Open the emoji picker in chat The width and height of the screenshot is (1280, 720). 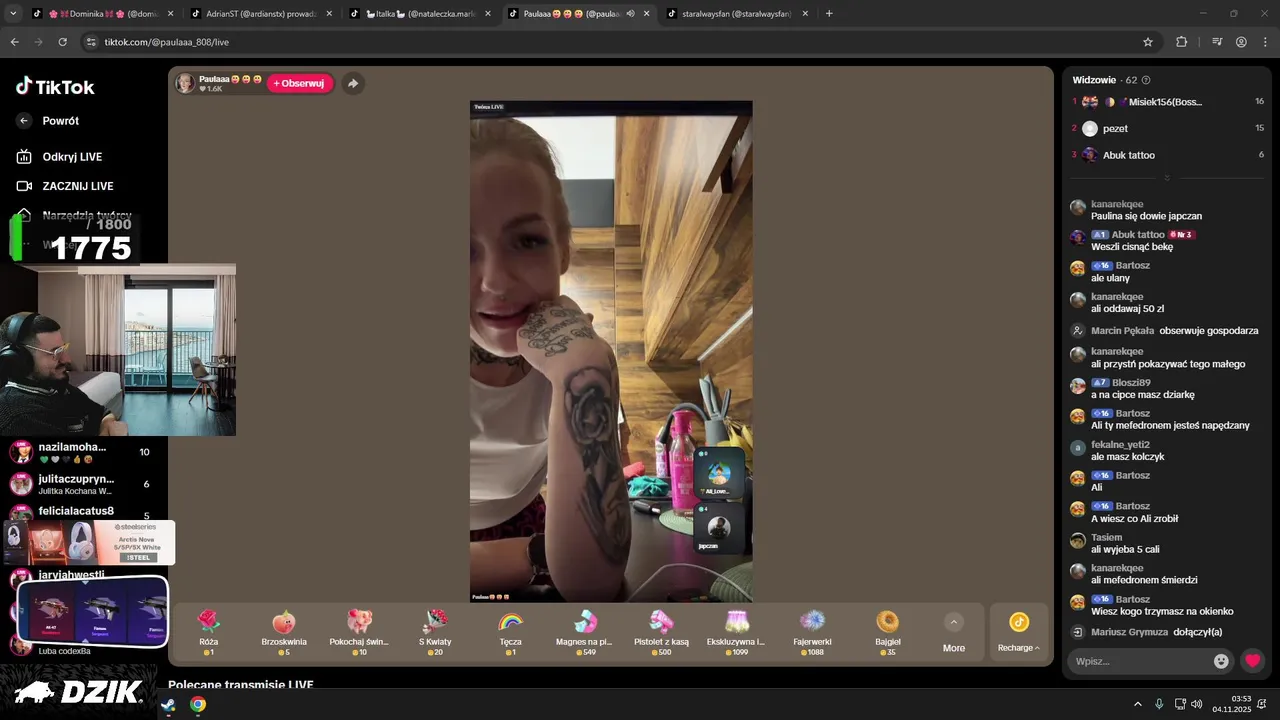click(1221, 661)
